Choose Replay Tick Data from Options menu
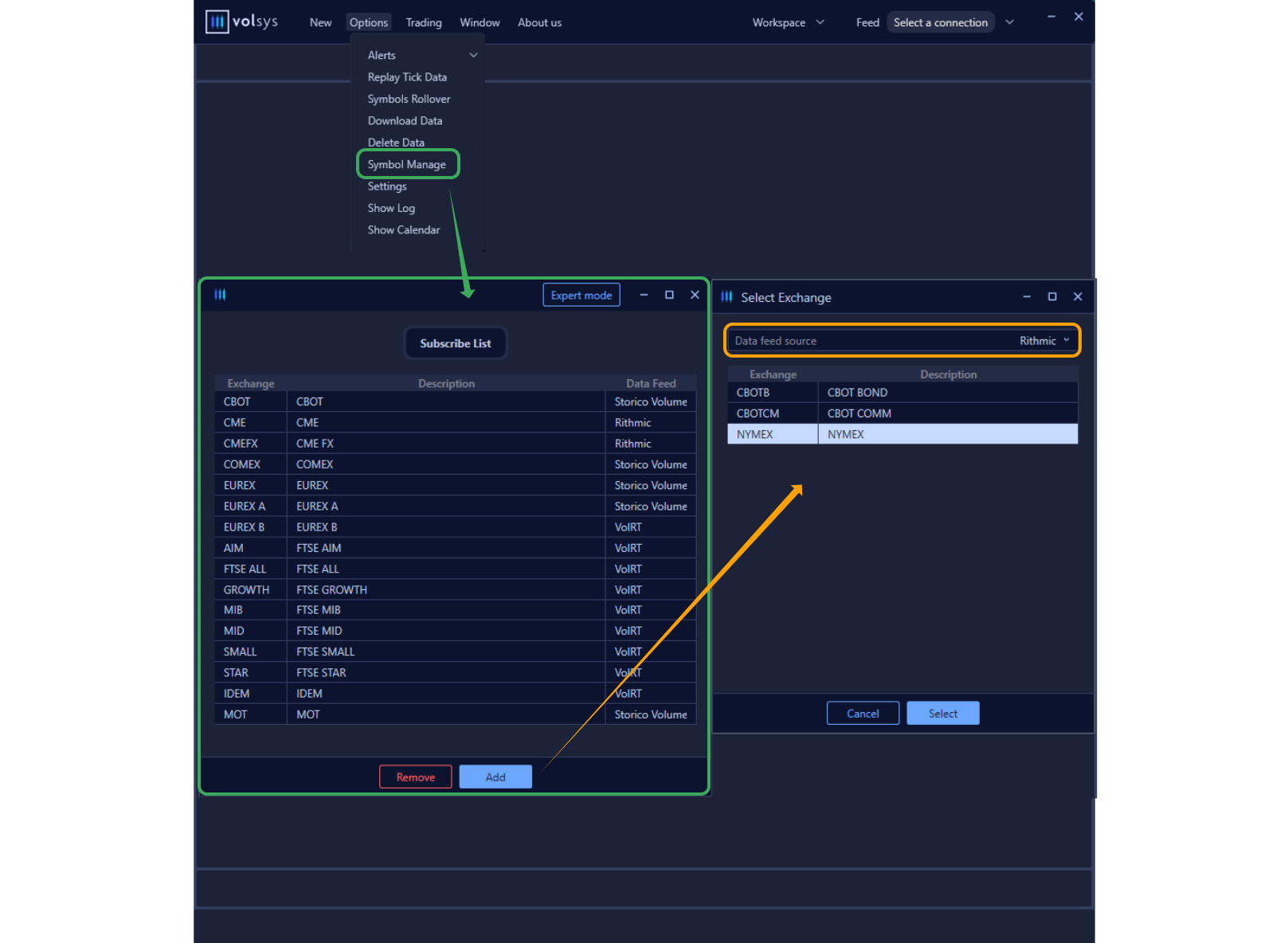Image resolution: width=1288 pixels, height=943 pixels. (407, 77)
